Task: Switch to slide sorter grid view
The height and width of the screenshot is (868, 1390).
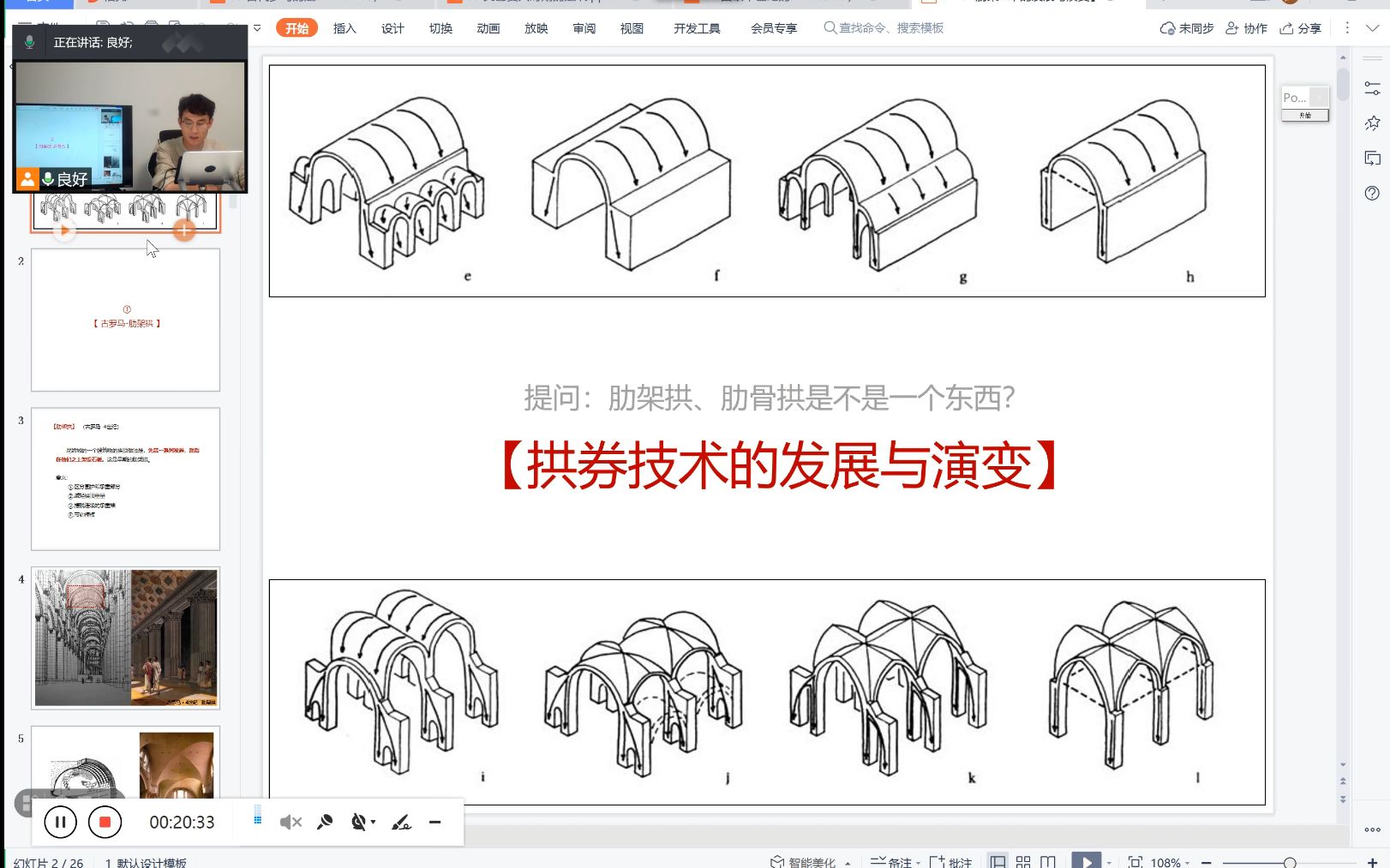Action: point(1023,862)
